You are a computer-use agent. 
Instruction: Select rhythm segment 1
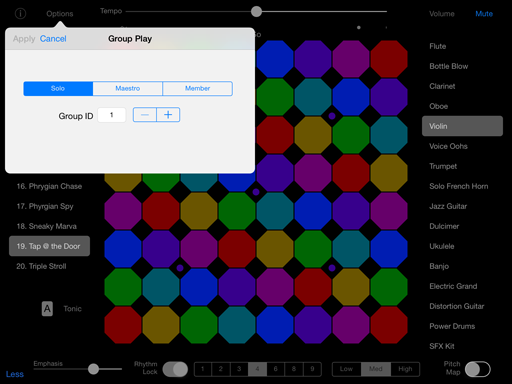click(203, 369)
